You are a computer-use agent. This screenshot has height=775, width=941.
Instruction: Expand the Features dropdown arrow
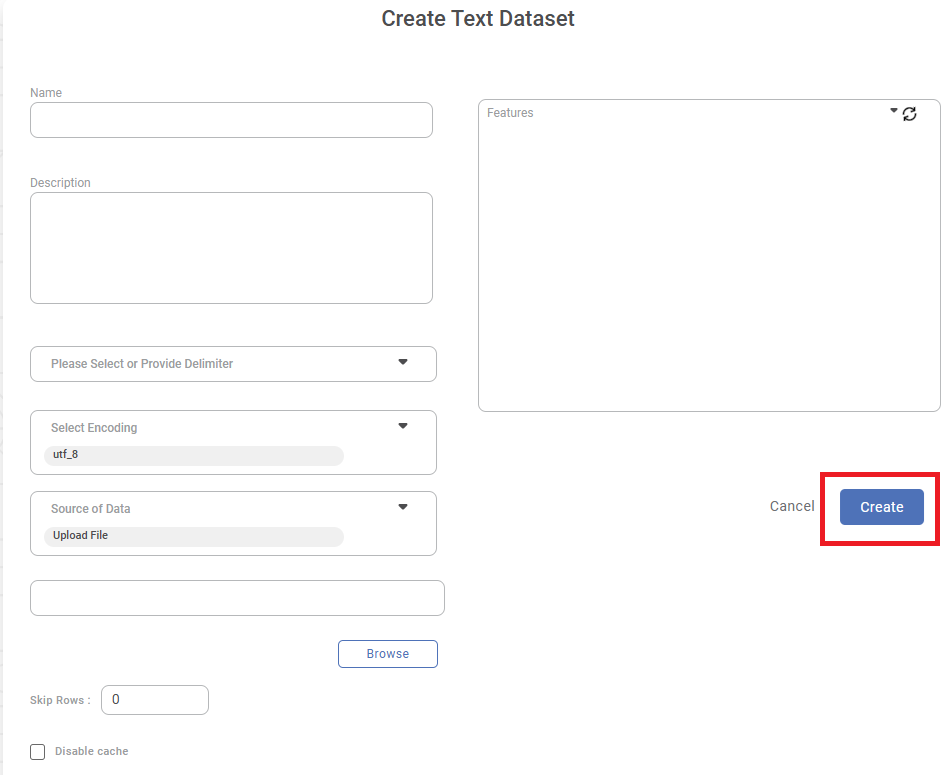click(x=894, y=111)
